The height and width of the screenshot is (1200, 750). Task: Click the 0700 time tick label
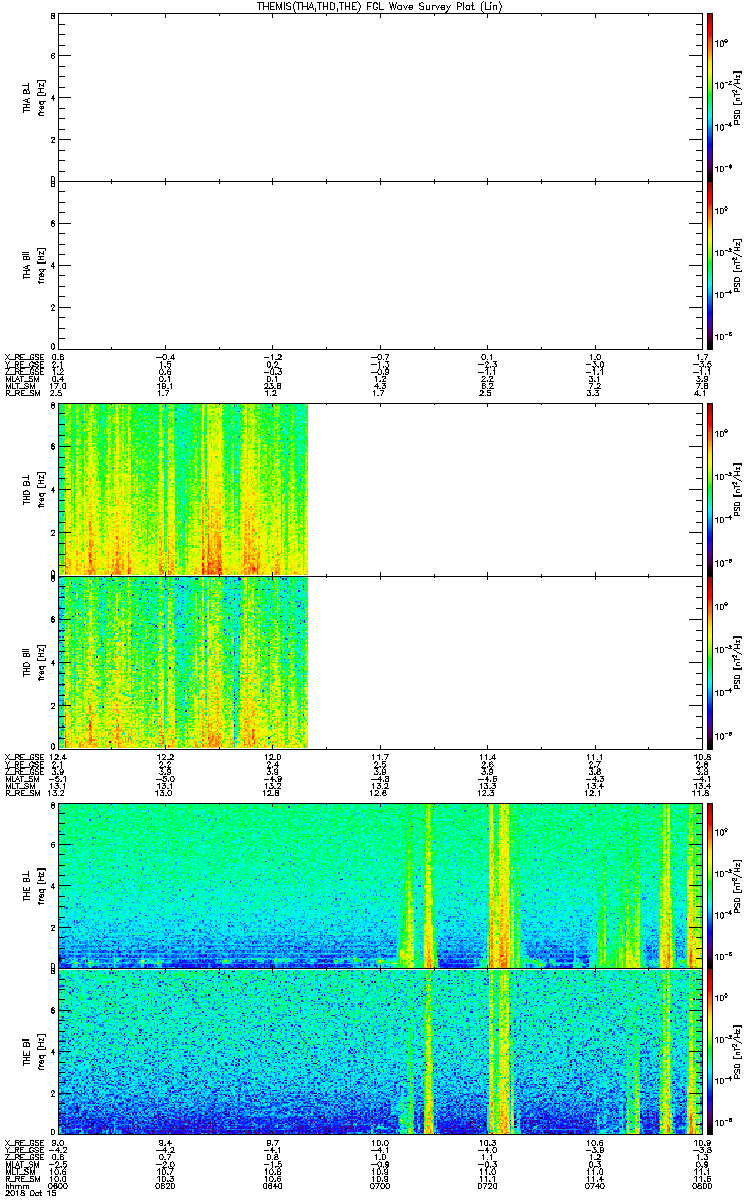[380, 1185]
